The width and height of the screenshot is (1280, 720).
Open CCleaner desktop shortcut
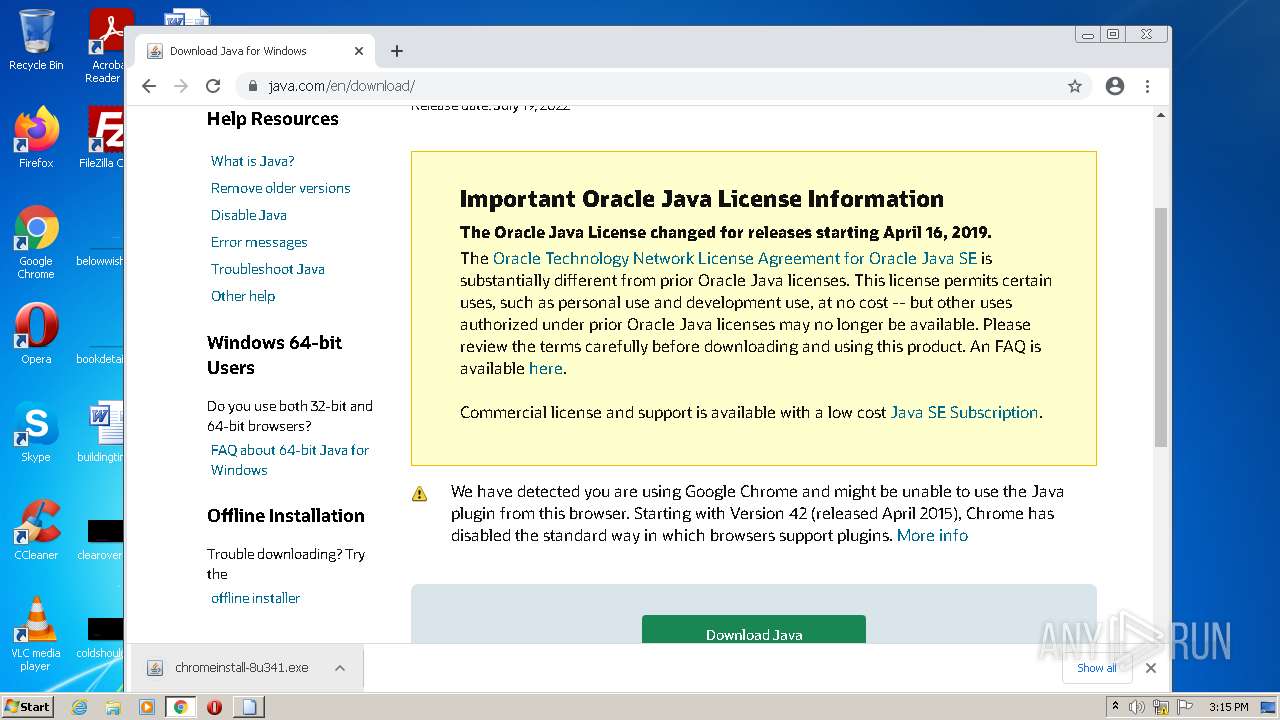tap(36, 529)
